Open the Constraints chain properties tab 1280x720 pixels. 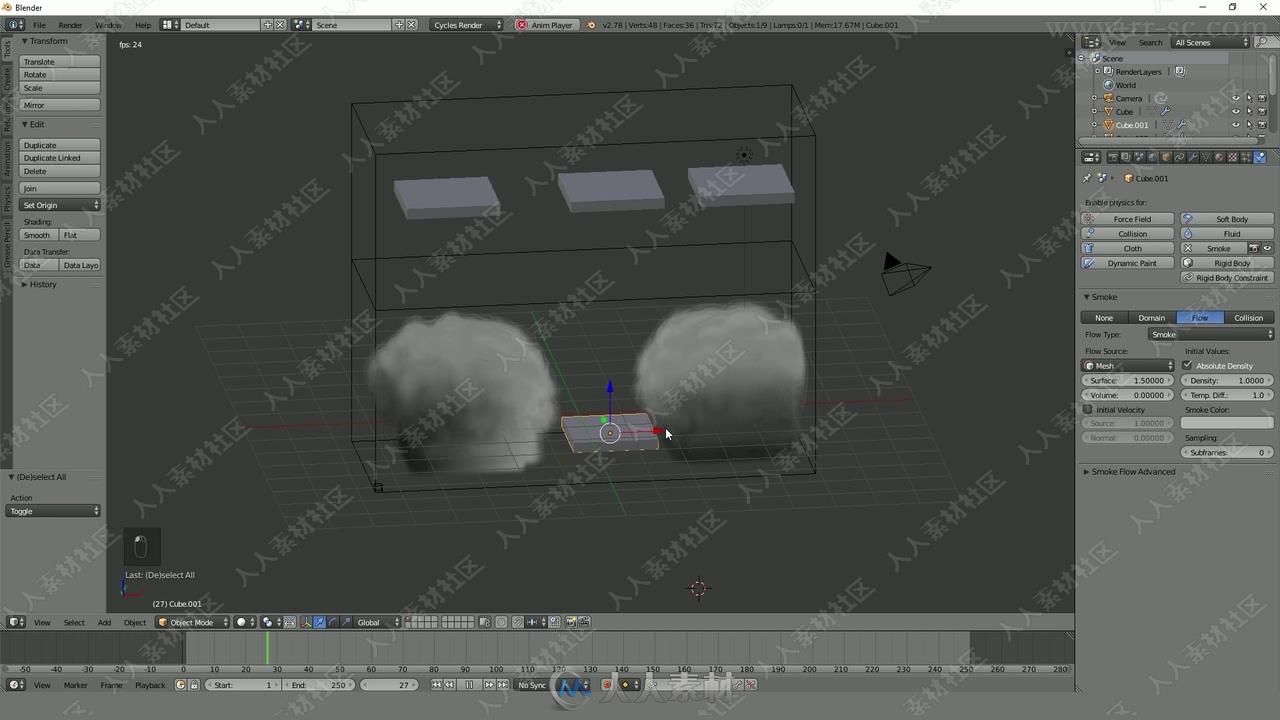(1179, 157)
